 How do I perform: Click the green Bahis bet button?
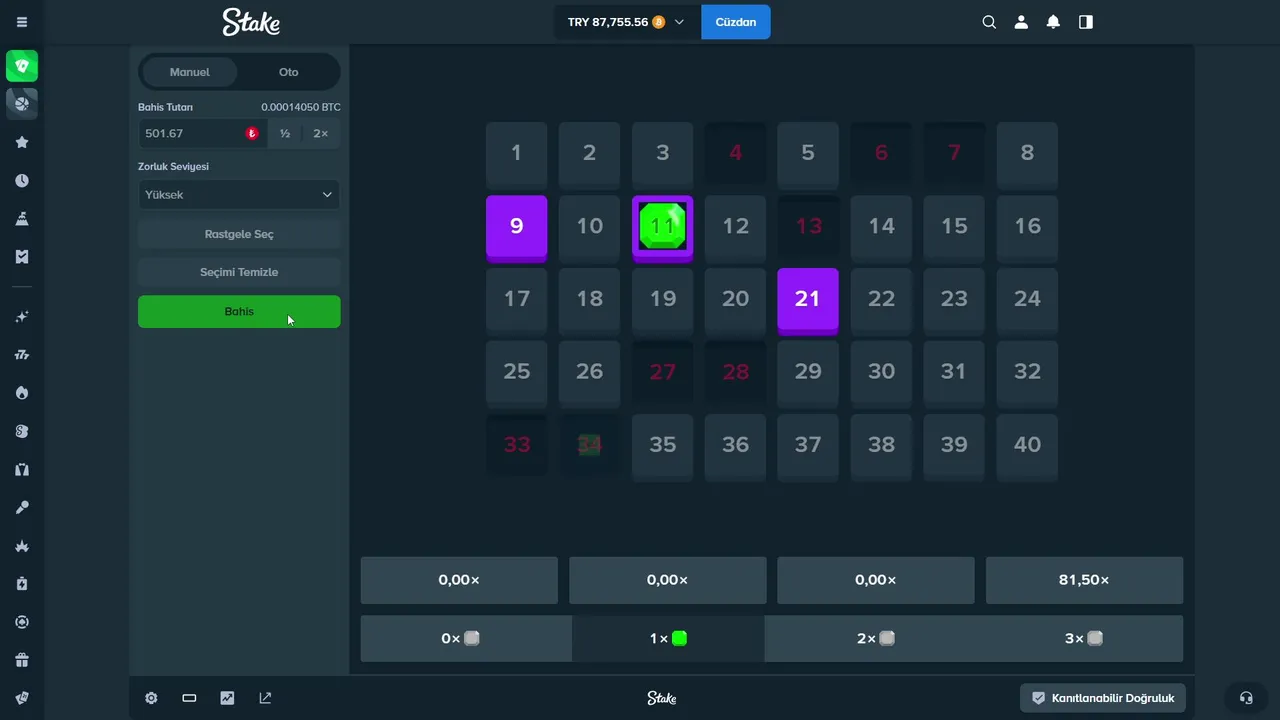click(x=239, y=311)
